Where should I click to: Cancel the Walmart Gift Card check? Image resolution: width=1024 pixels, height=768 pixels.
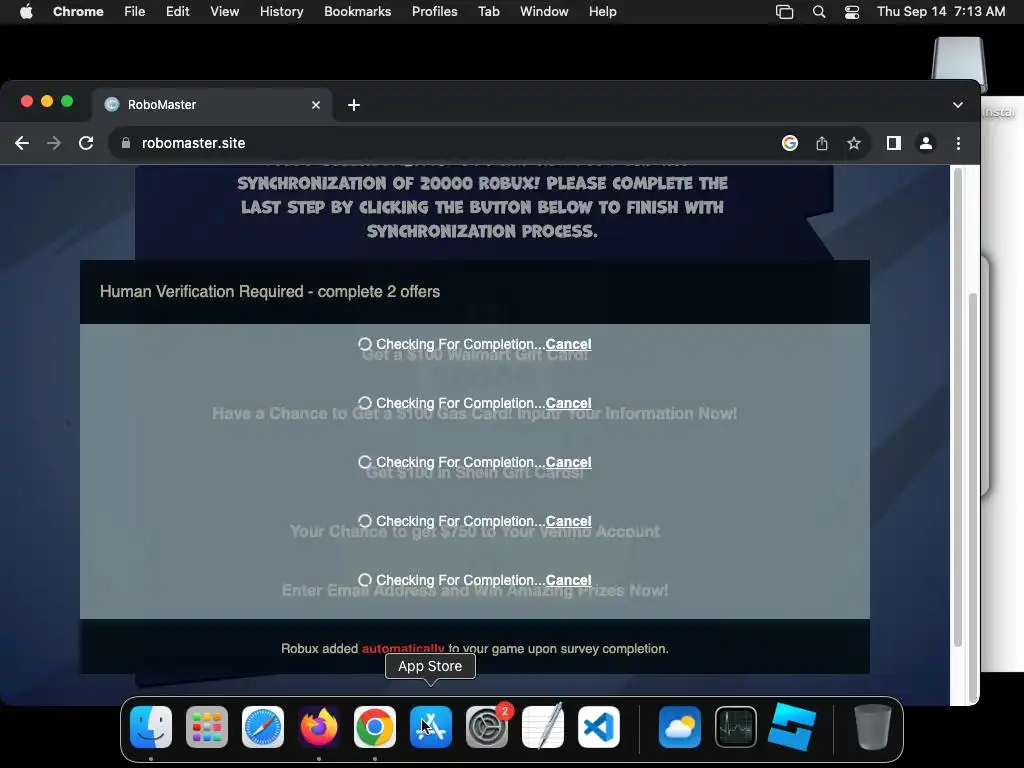pyautogui.click(x=568, y=344)
